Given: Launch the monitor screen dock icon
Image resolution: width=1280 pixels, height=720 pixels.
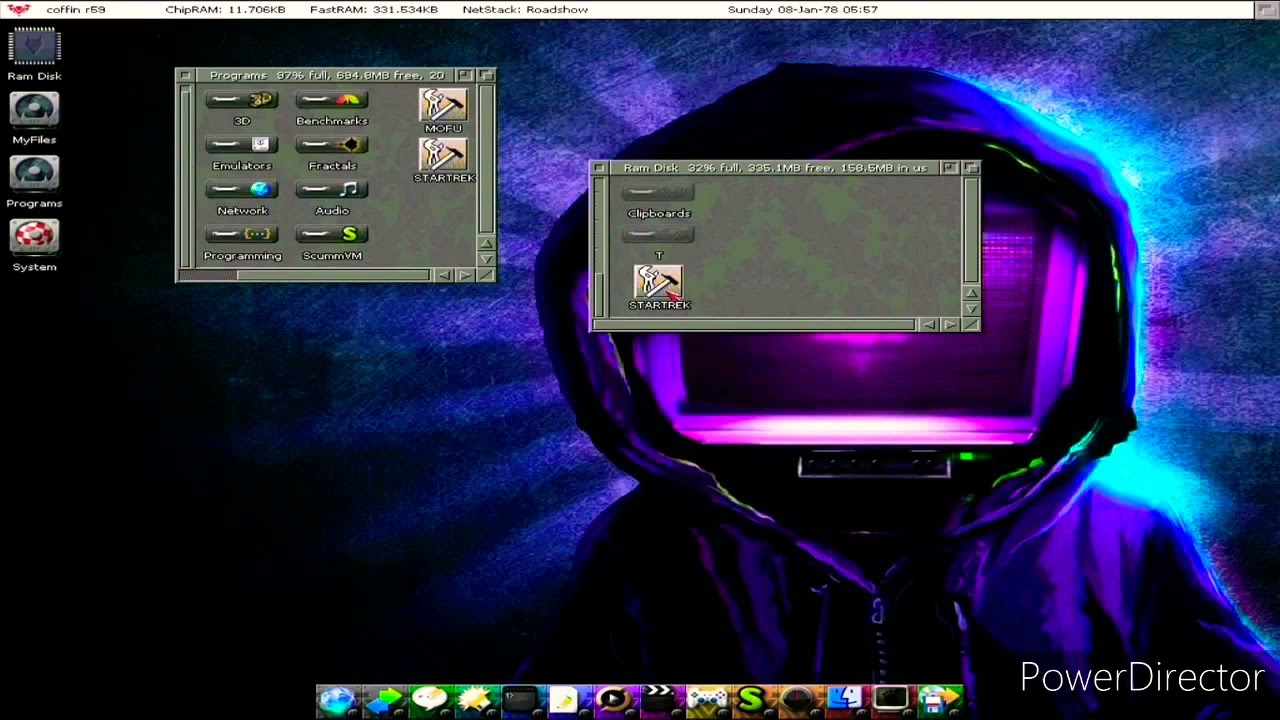Looking at the screenshot, I should (891, 700).
